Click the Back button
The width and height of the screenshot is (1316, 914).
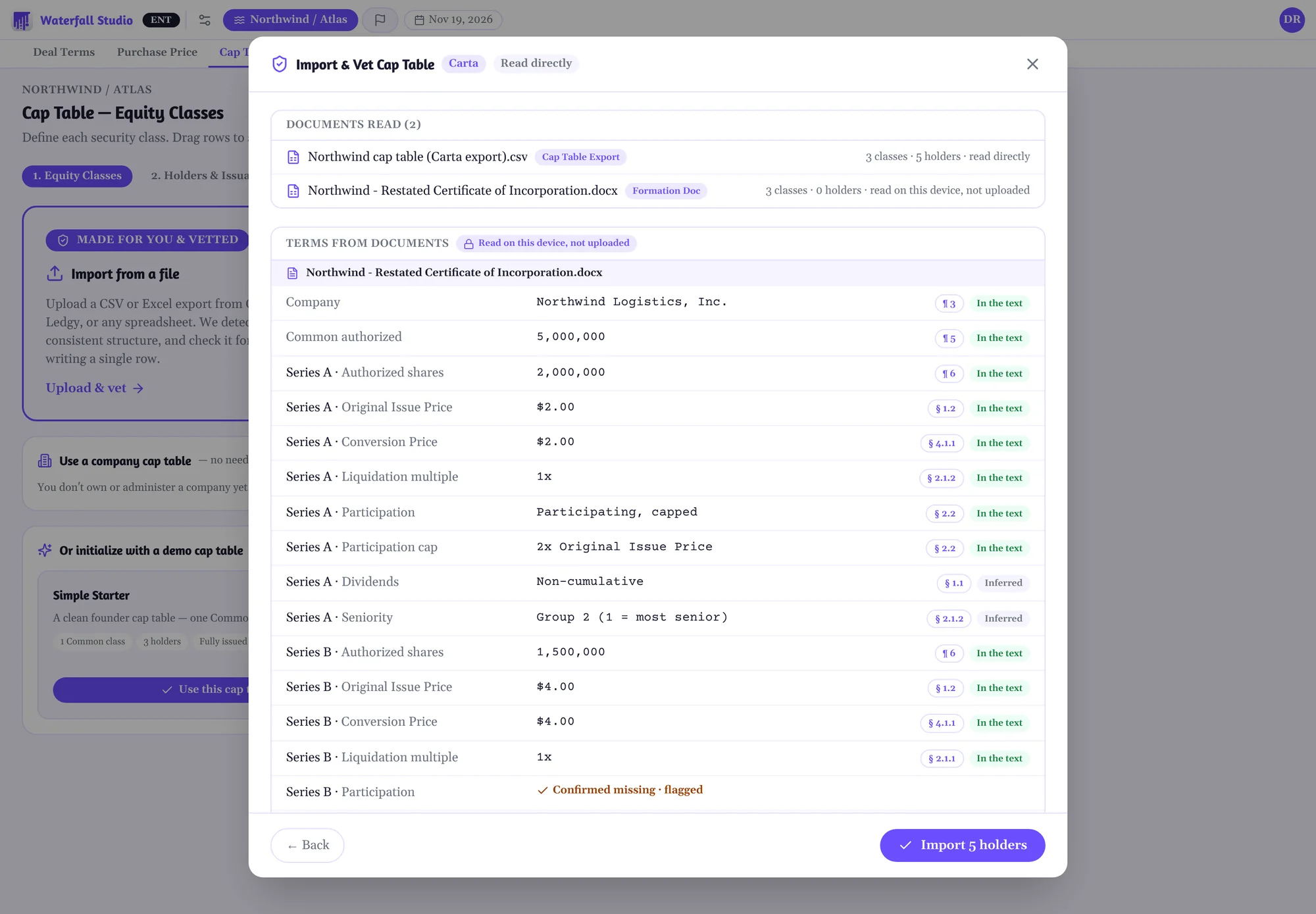(x=307, y=845)
